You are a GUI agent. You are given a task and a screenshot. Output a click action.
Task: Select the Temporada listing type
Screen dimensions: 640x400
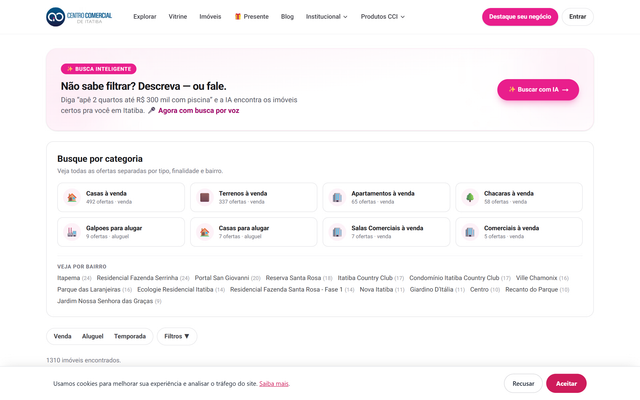130,336
